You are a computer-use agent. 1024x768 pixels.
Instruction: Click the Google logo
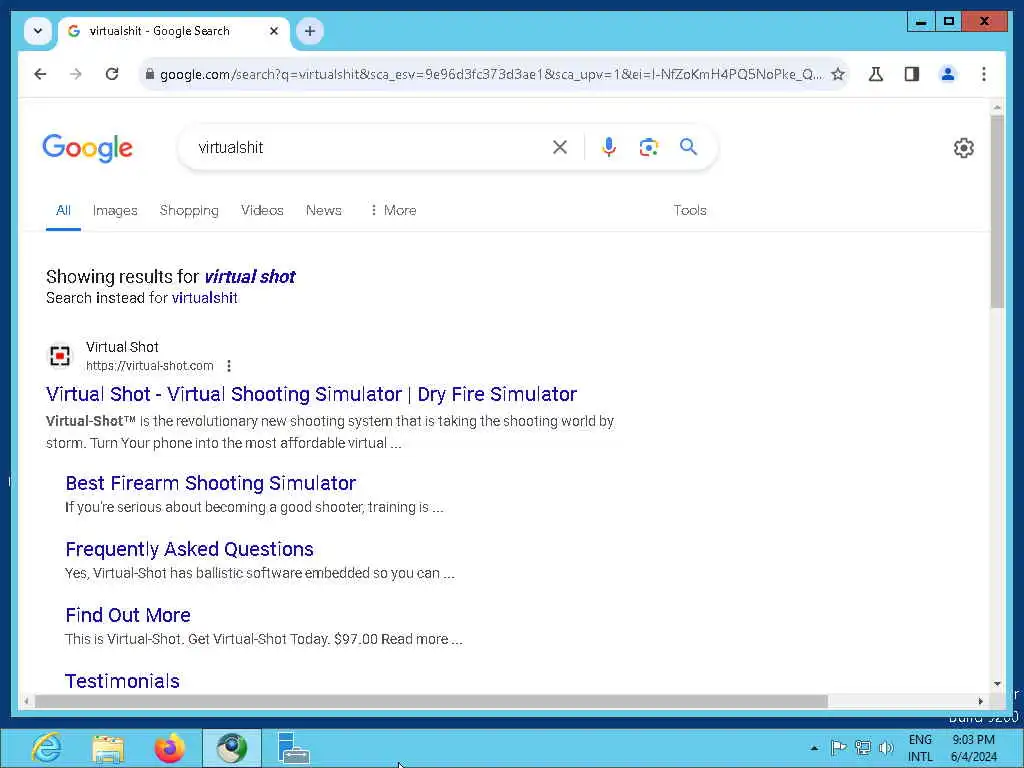(88, 148)
